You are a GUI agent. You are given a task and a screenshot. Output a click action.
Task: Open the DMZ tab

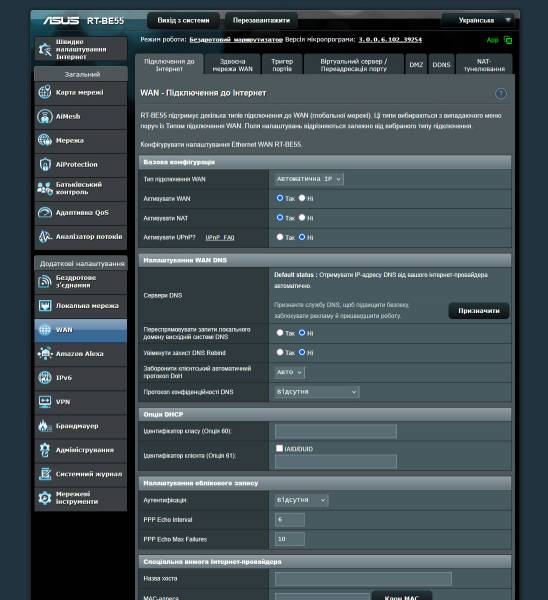[416, 65]
